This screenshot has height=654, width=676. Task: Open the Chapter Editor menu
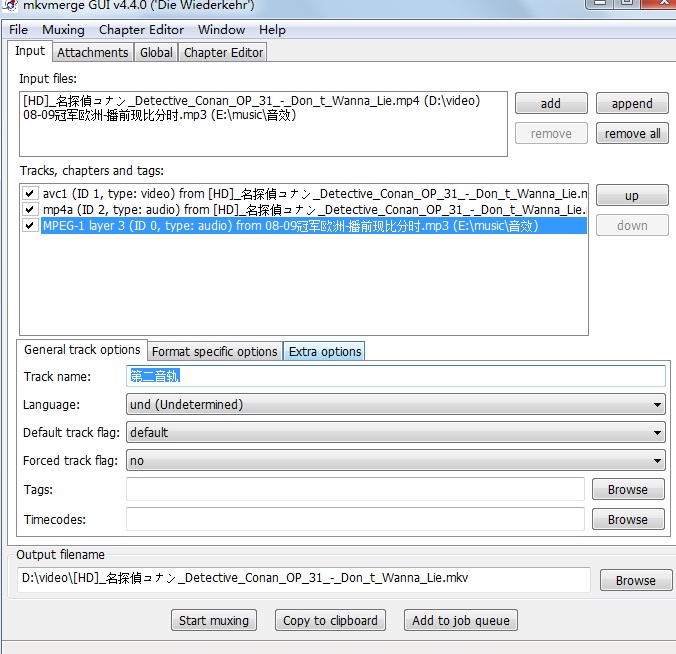click(x=141, y=30)
